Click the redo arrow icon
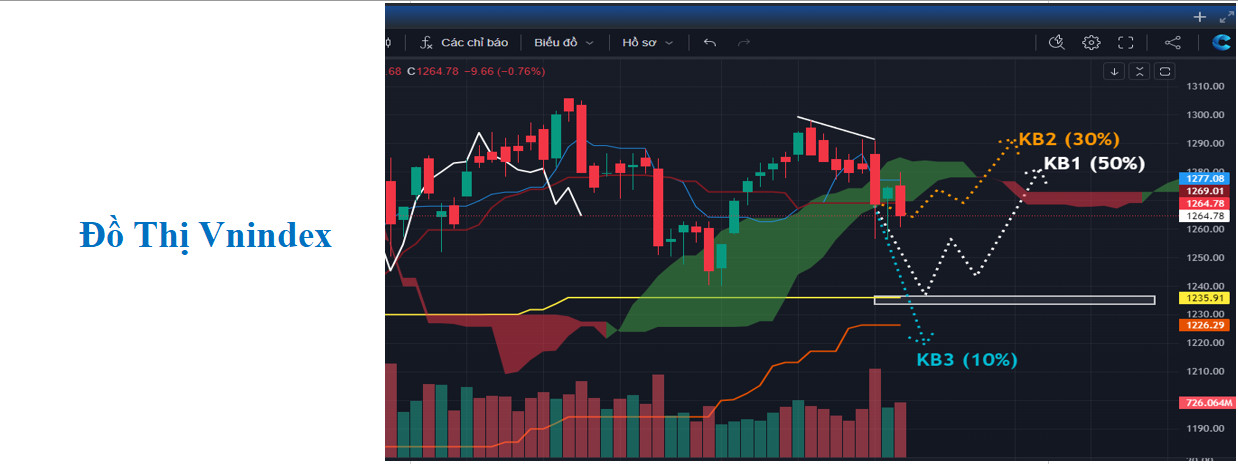Viewport: 1238px width, 464px height. (743, 43)
